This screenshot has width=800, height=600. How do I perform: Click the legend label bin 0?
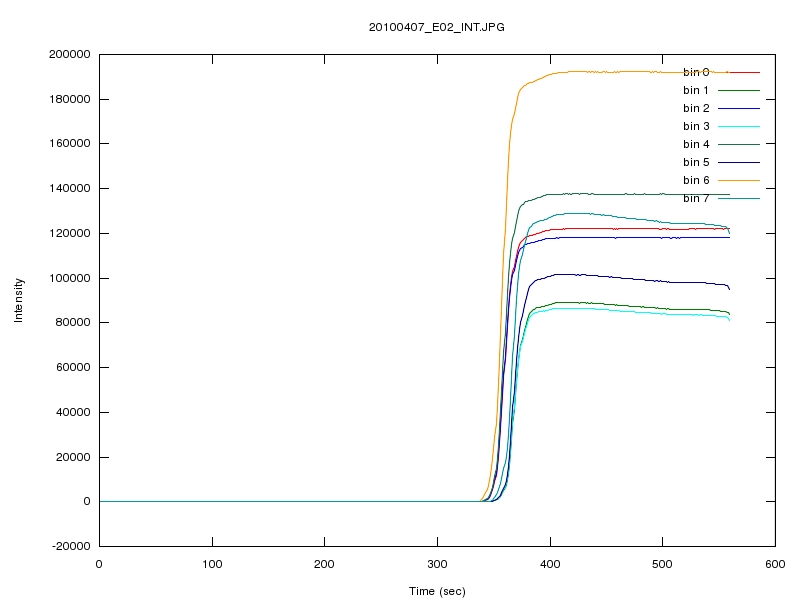click(x=696, y=72)
